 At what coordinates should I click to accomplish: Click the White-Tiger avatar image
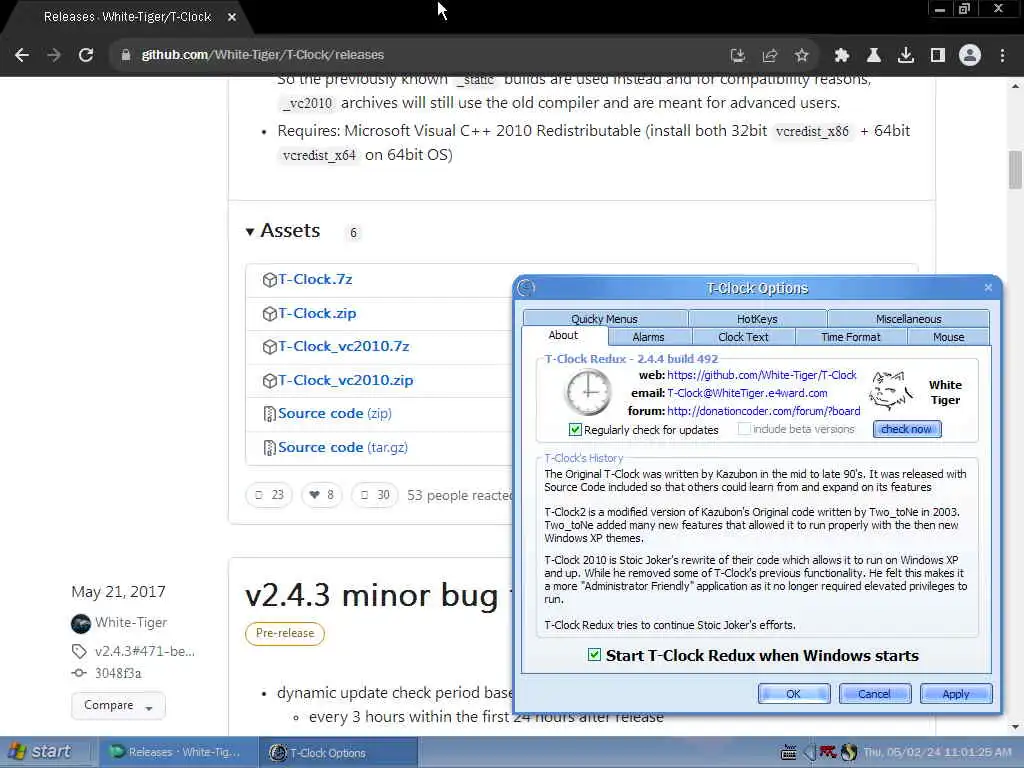(x=80, y=624)
